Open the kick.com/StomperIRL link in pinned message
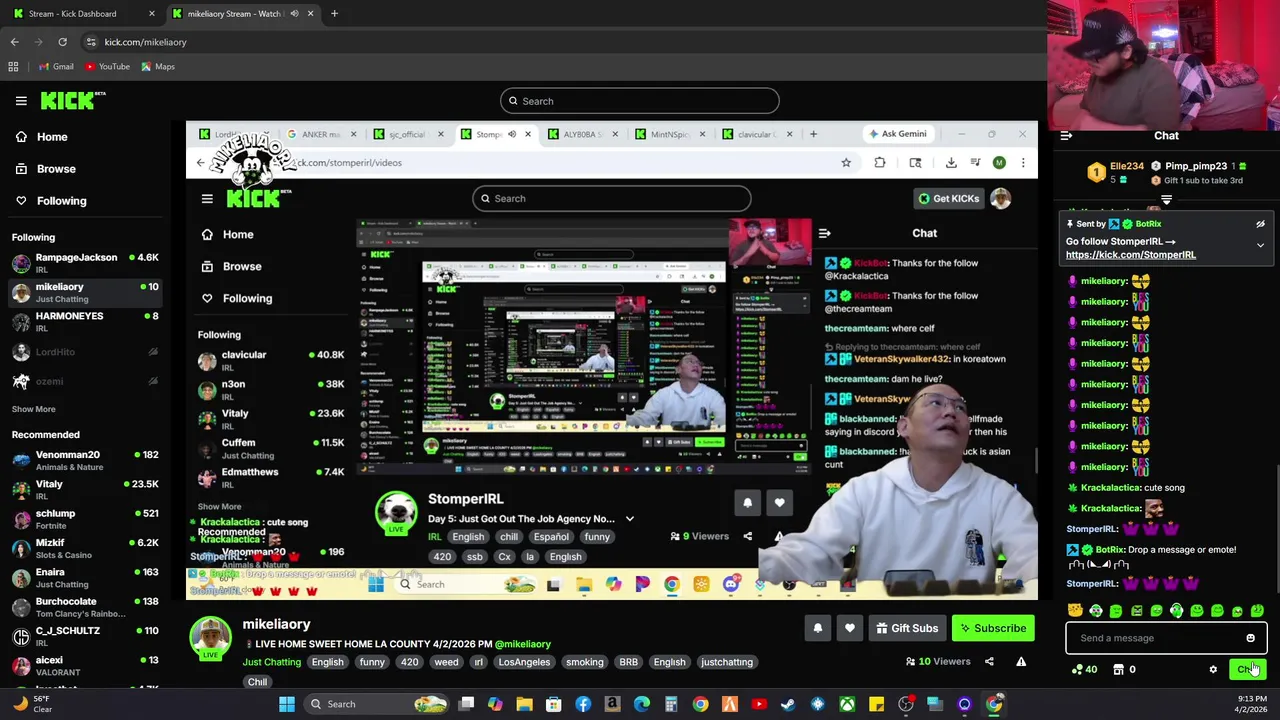 [x=1131, y=255]
